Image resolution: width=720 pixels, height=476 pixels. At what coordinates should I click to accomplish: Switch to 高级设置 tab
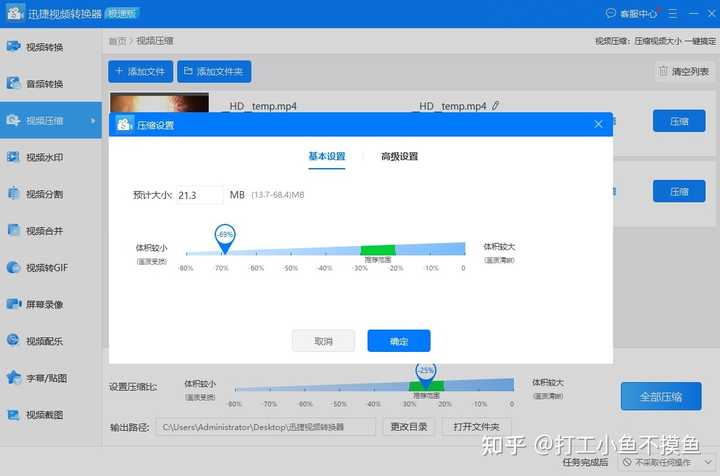click(x=399, y=157)
